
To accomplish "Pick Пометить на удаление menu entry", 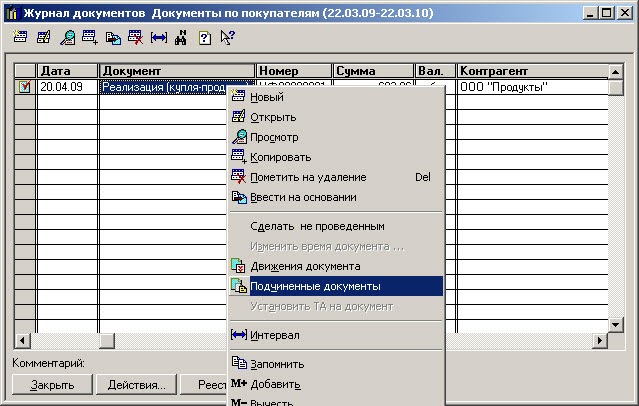I will click(336, 177).
